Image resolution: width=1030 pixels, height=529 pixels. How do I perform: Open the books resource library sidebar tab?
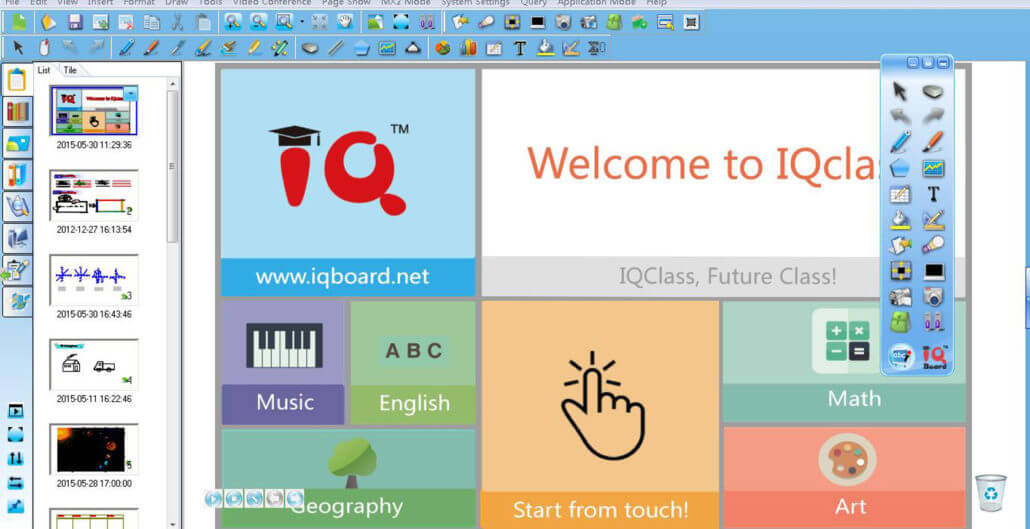coord(16,111)
